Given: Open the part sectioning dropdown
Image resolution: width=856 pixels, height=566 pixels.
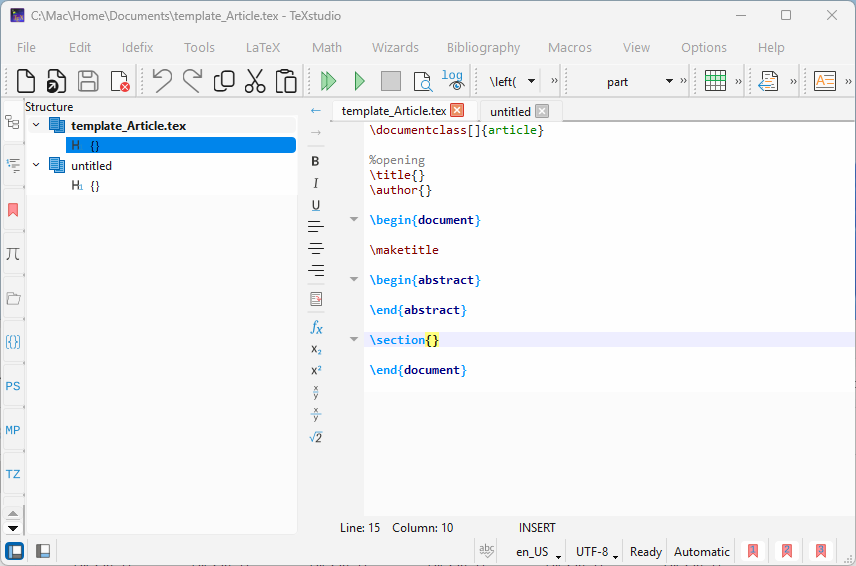Looking at the screenshot, I should [x=669, y=81].
